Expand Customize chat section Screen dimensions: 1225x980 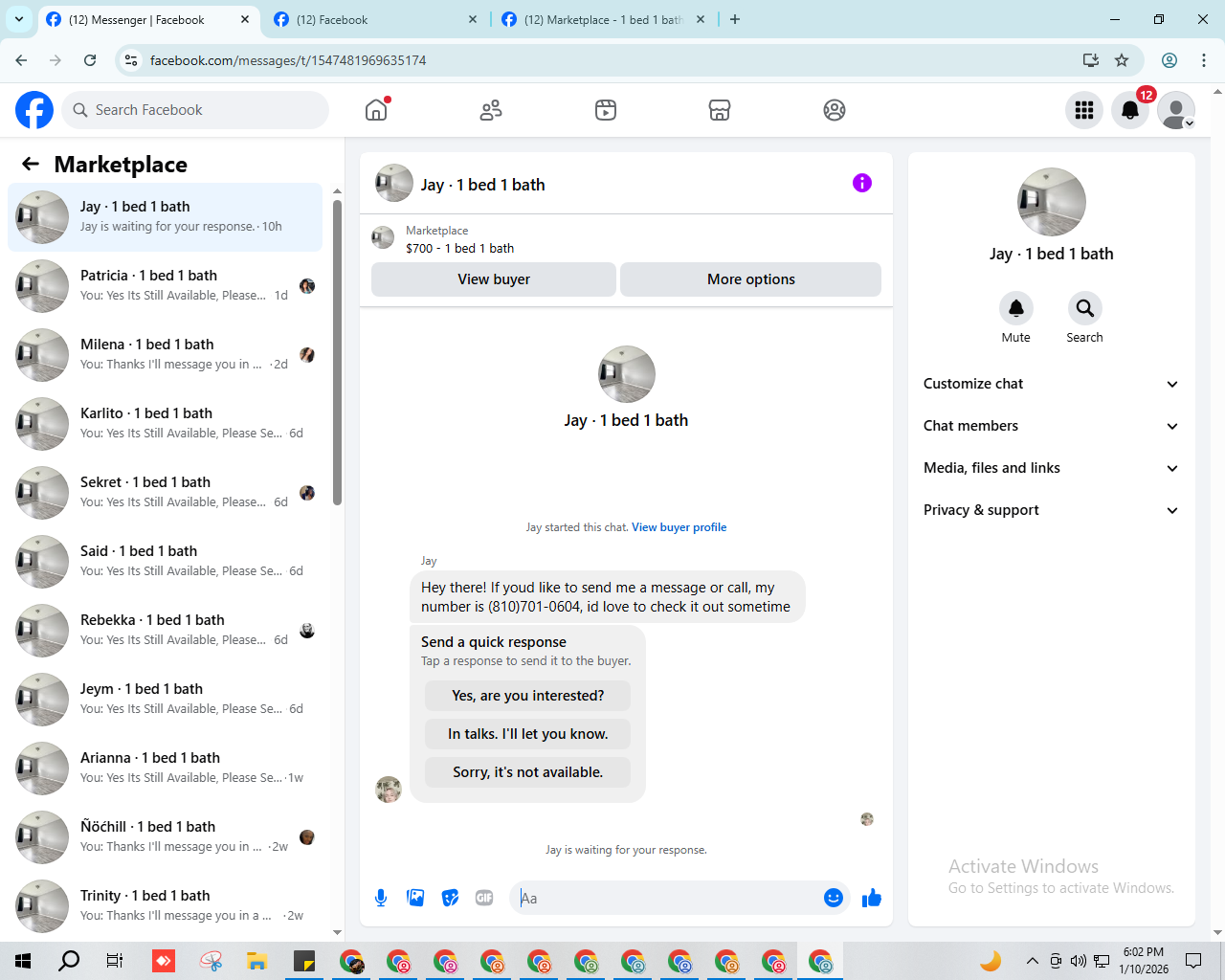1051,384
